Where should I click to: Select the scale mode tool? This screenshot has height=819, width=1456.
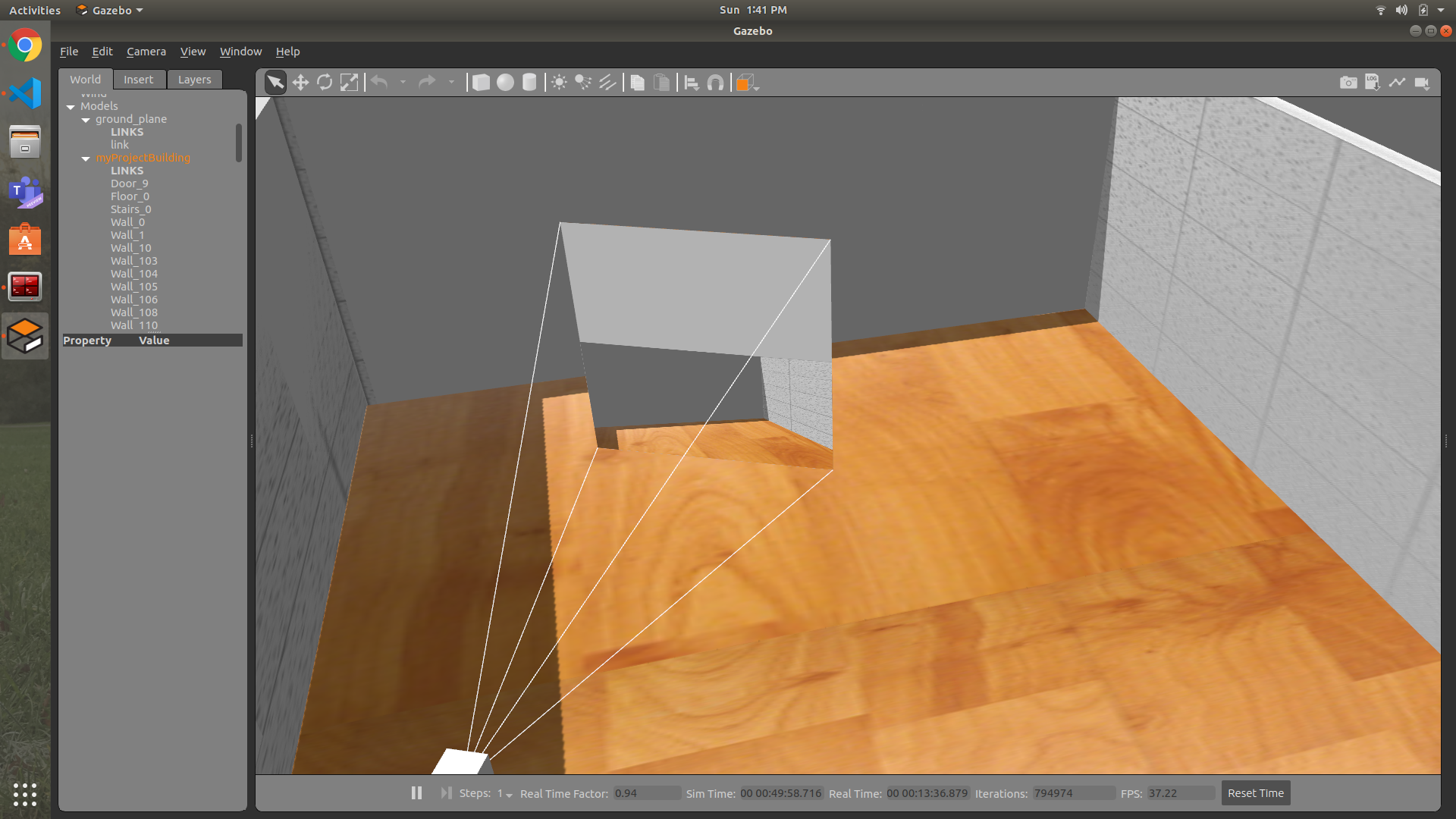[x=349, y=83]
